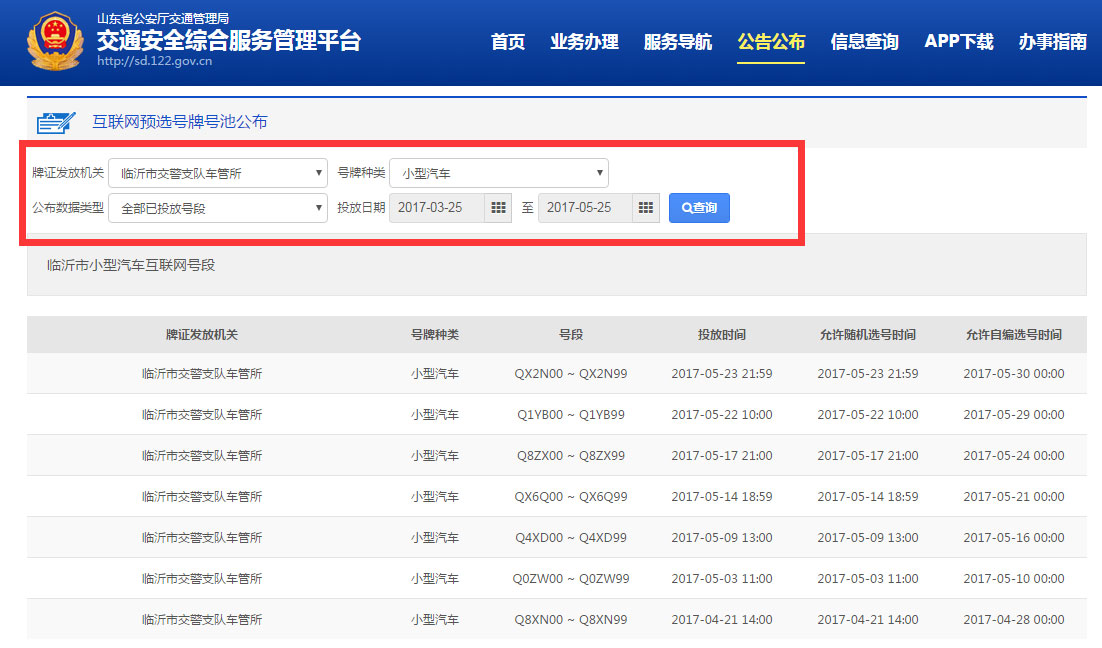
Task: Open the calendar icon next to end date 2017-05-25
Action: (x=645, y=208)
